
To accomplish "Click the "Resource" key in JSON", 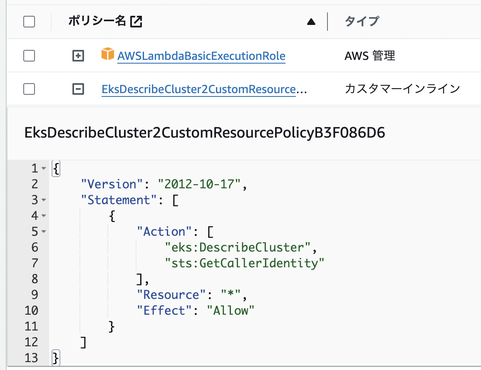I will (x=171, y=295).
